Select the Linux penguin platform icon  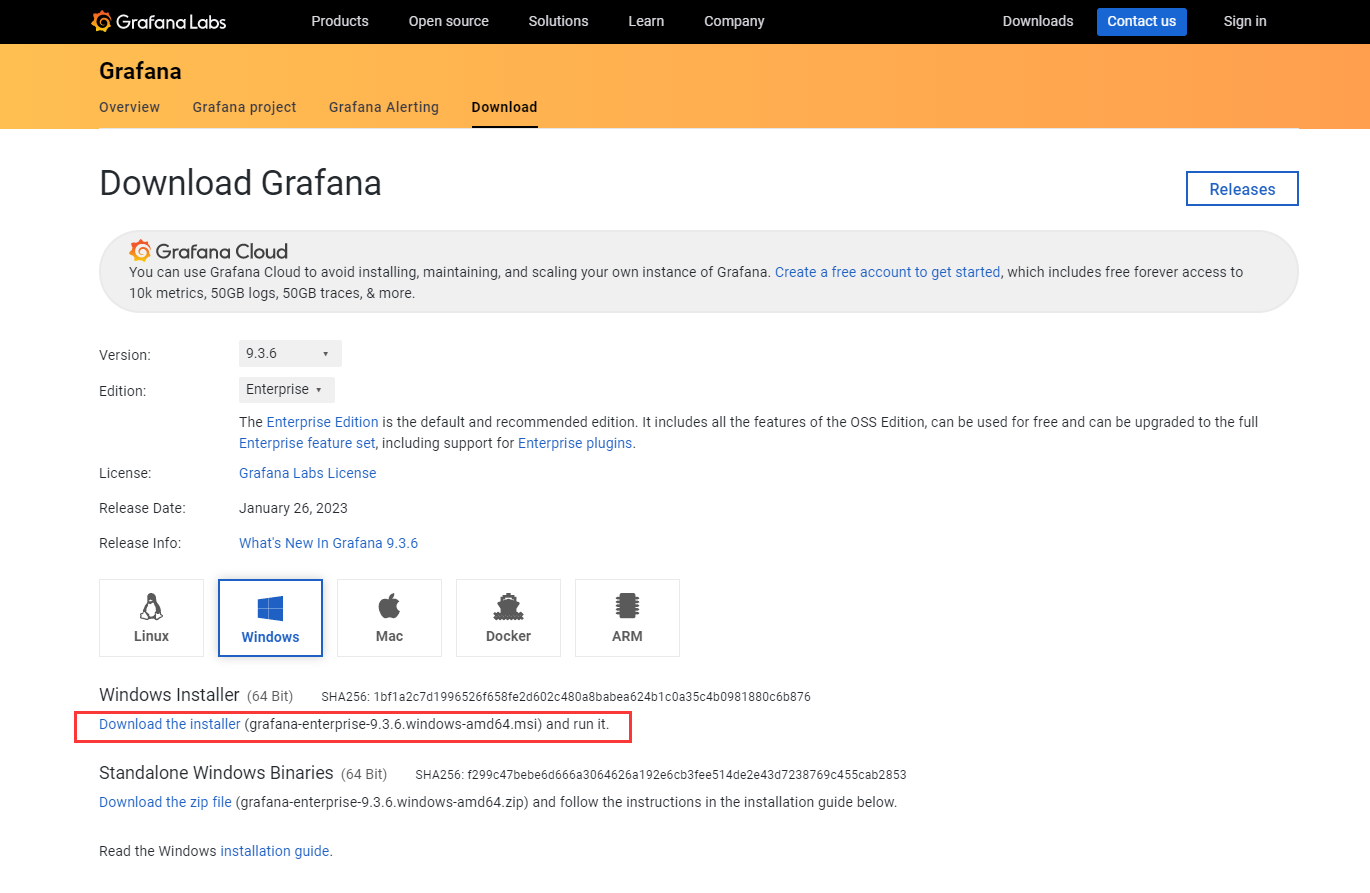[x=151, y=606]
